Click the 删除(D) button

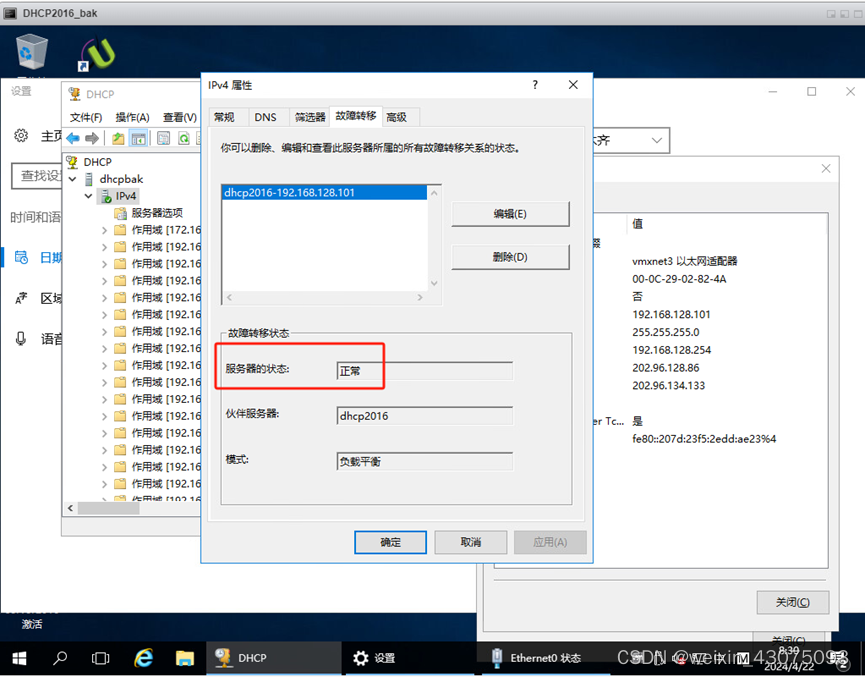click(510, 257)
